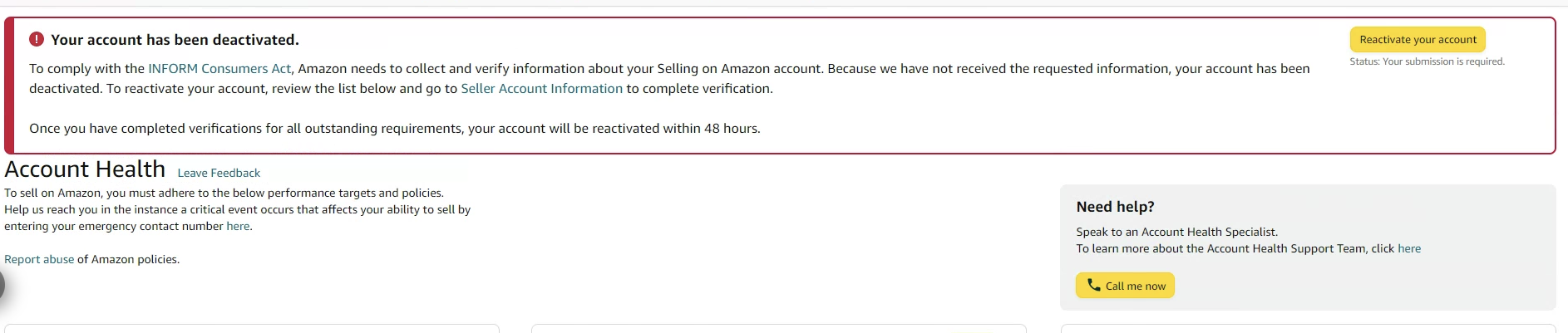Select the 'Your account has been deactivated' heading
Screen dimensions: 1568x333
(175, 39)
